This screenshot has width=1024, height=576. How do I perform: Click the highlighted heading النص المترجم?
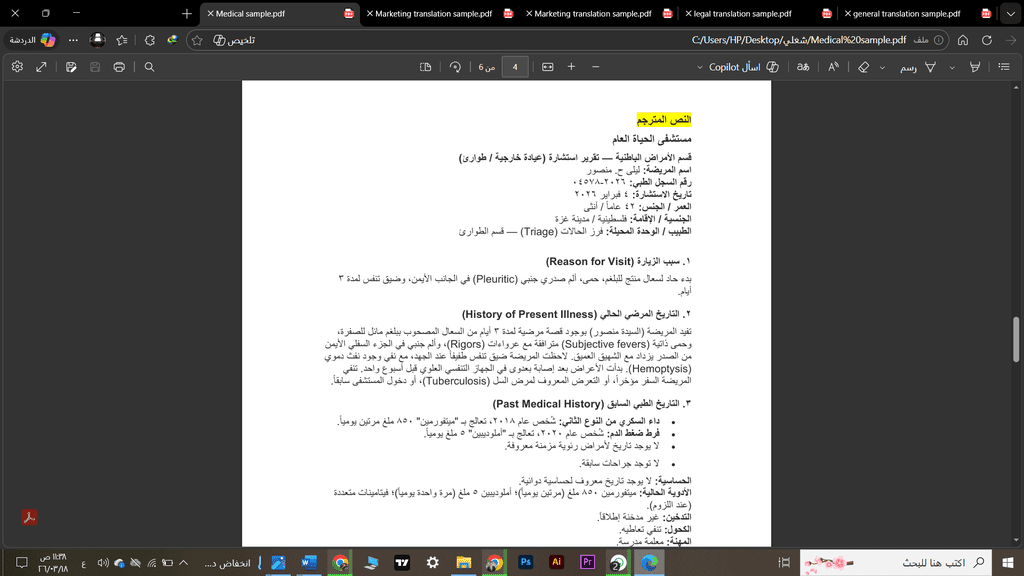[664, 120]
